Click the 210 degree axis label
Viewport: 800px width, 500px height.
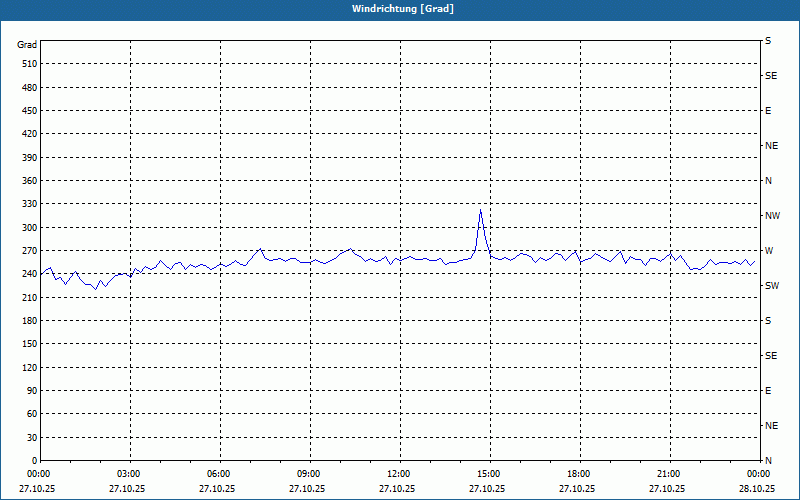(30, 297)
